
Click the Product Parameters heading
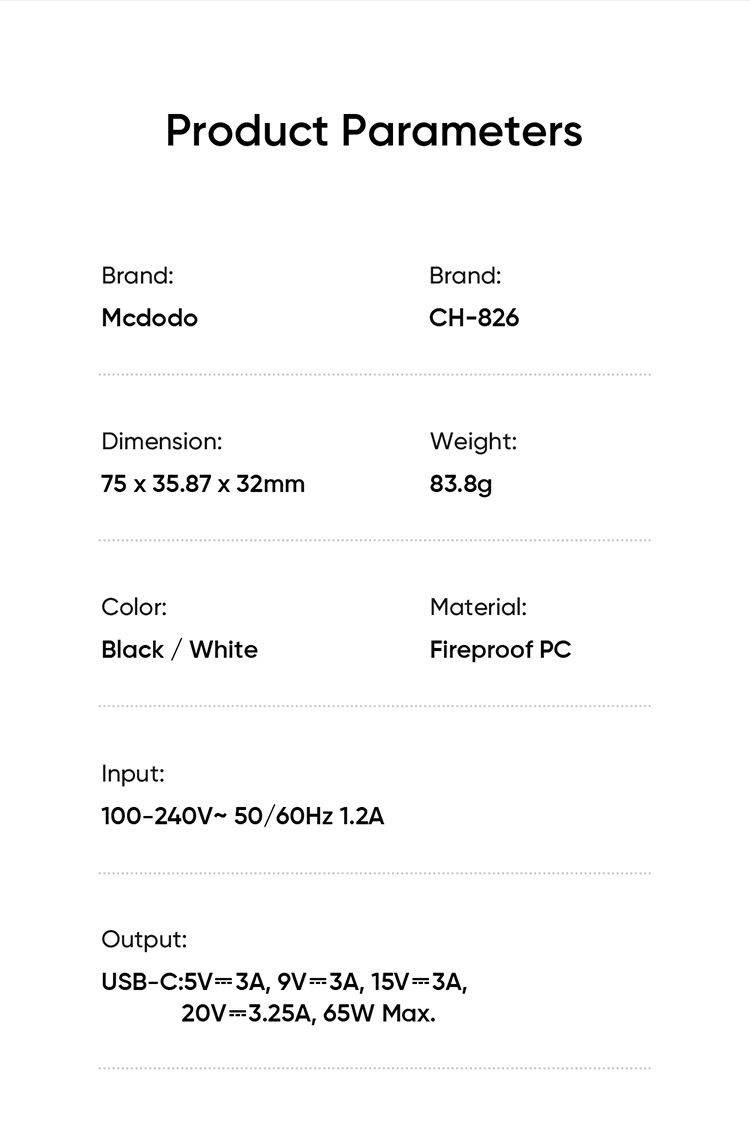click(374, 132)
